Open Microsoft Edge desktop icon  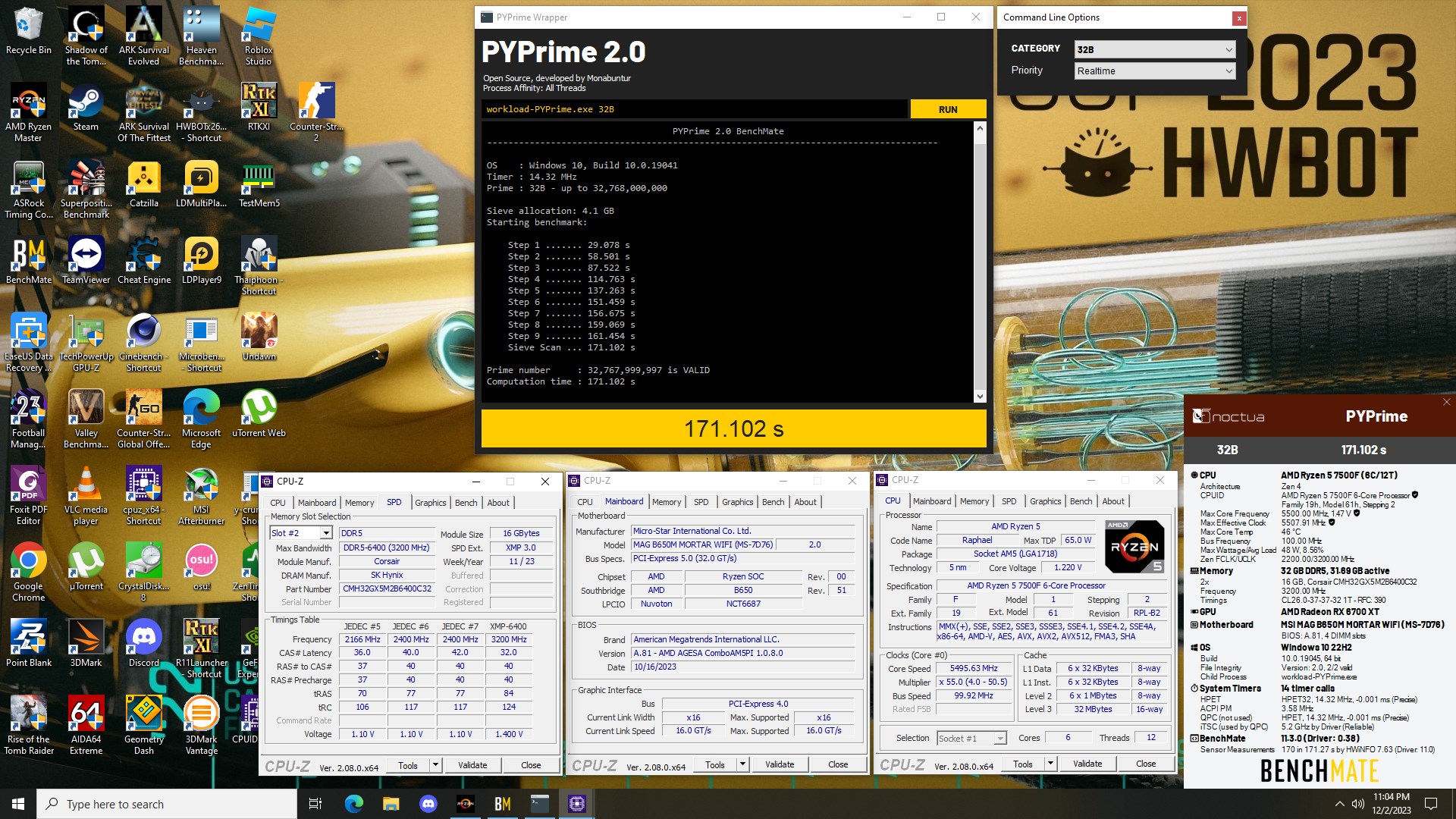click(201, 419)
